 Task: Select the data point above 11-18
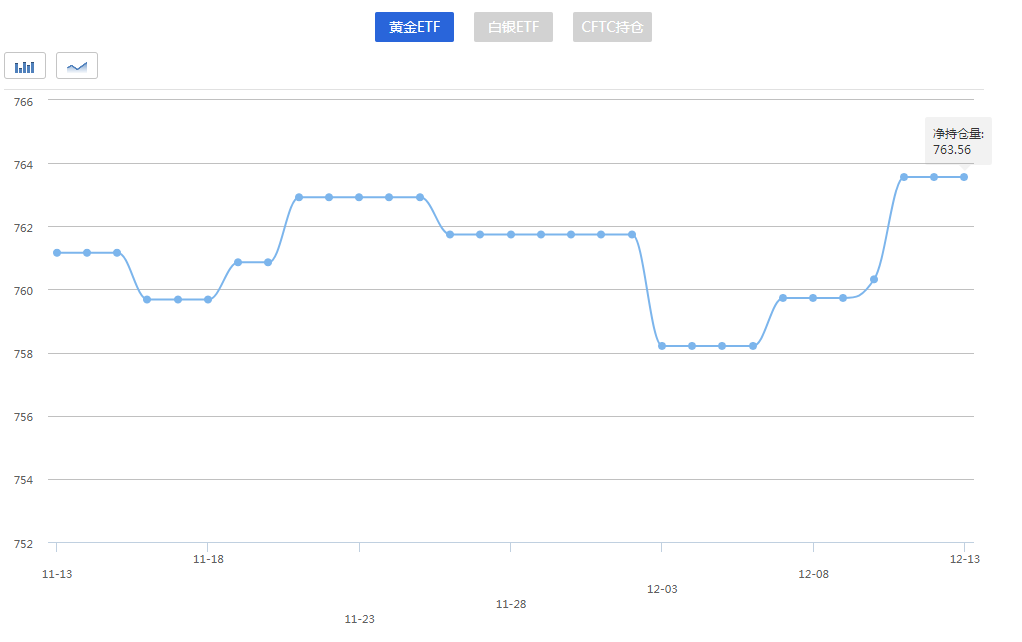coord(208,299)
